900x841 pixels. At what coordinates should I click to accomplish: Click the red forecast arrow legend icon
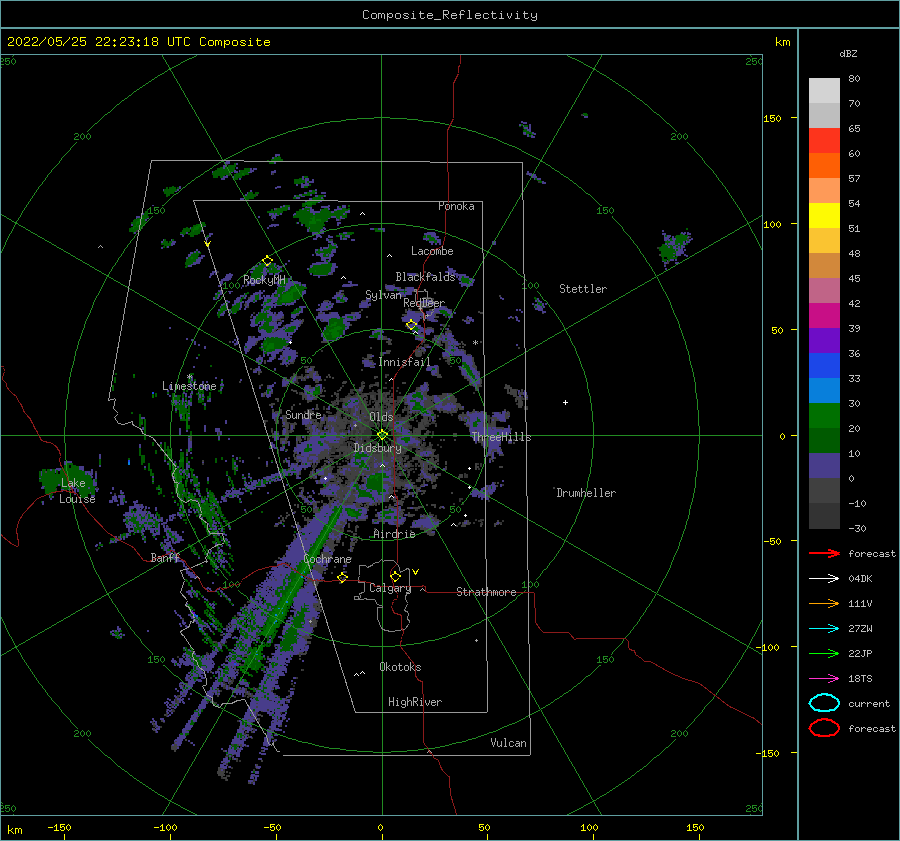tap(824, 553)
